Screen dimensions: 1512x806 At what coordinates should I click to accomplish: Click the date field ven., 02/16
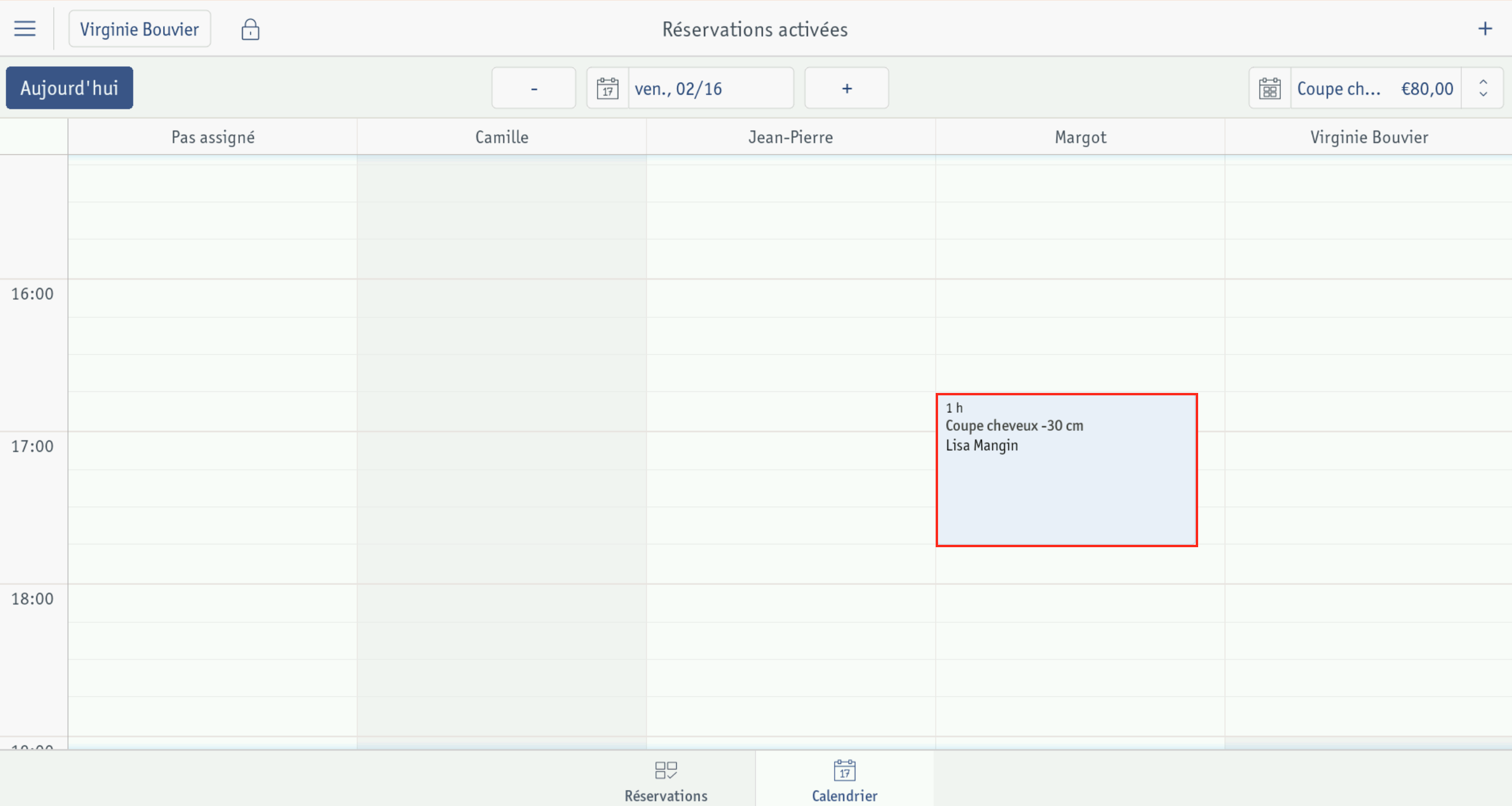point(710,88)
